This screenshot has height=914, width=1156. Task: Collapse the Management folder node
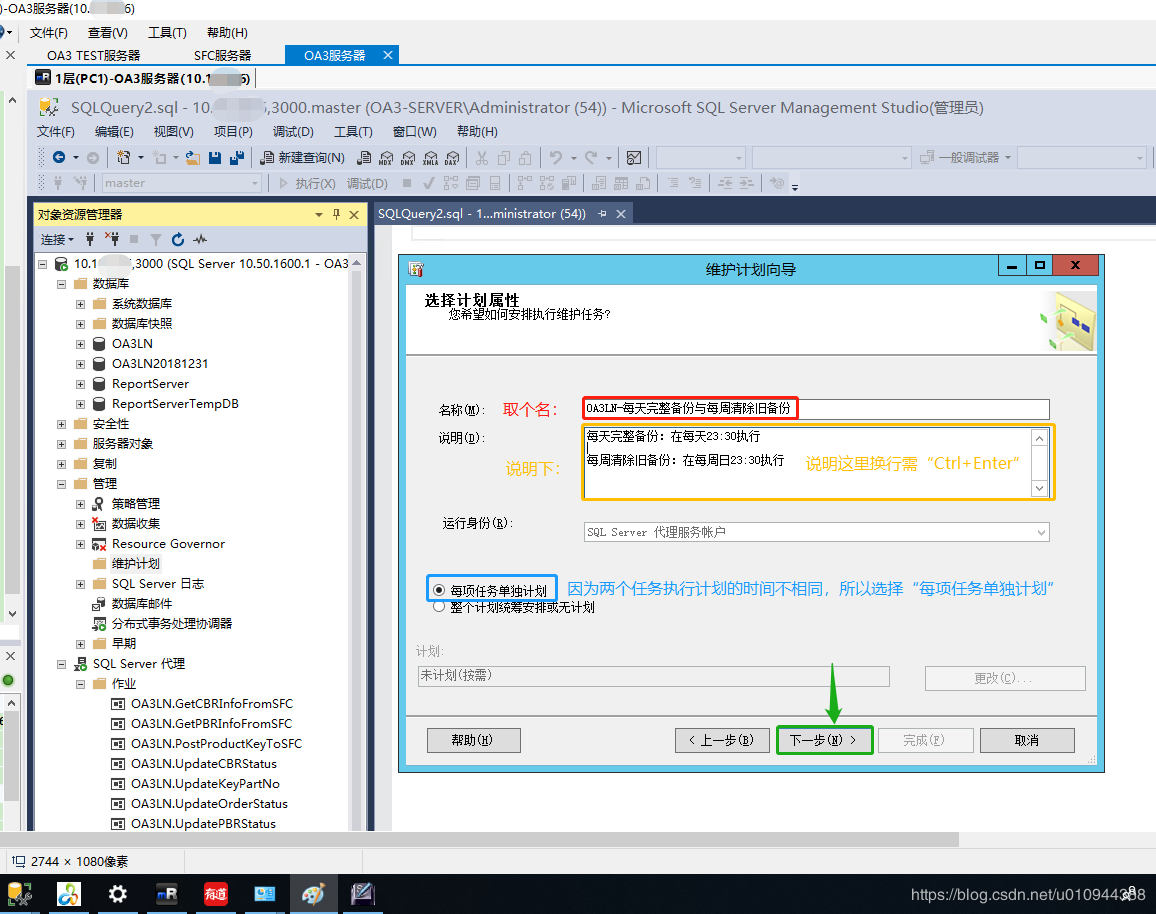pyautogui.click(x=61, y=484)
